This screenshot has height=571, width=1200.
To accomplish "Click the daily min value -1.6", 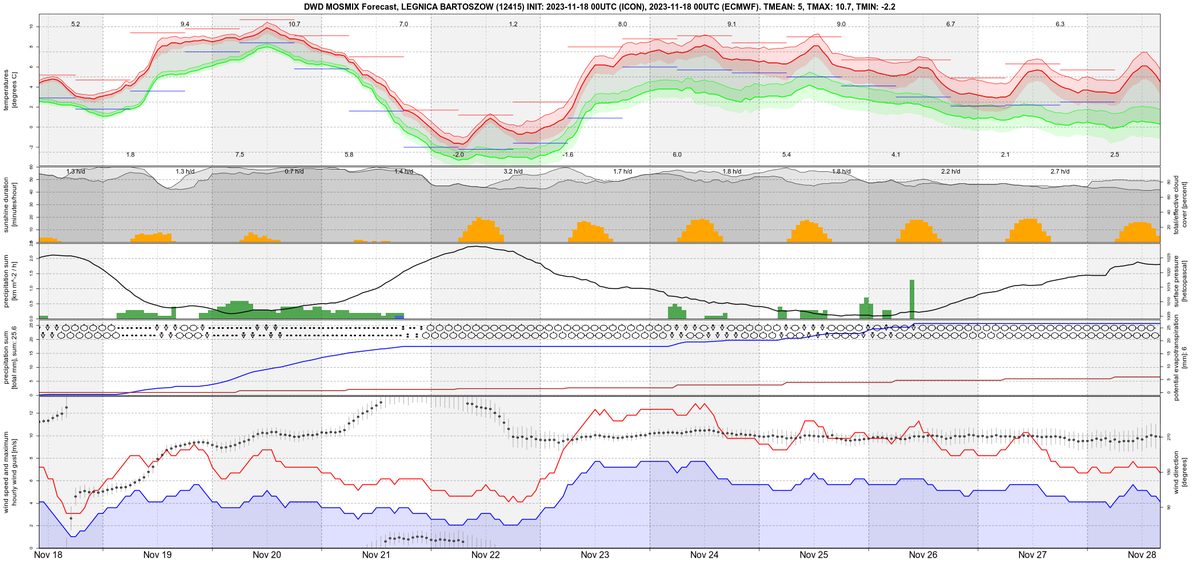I will pos(567,155).
